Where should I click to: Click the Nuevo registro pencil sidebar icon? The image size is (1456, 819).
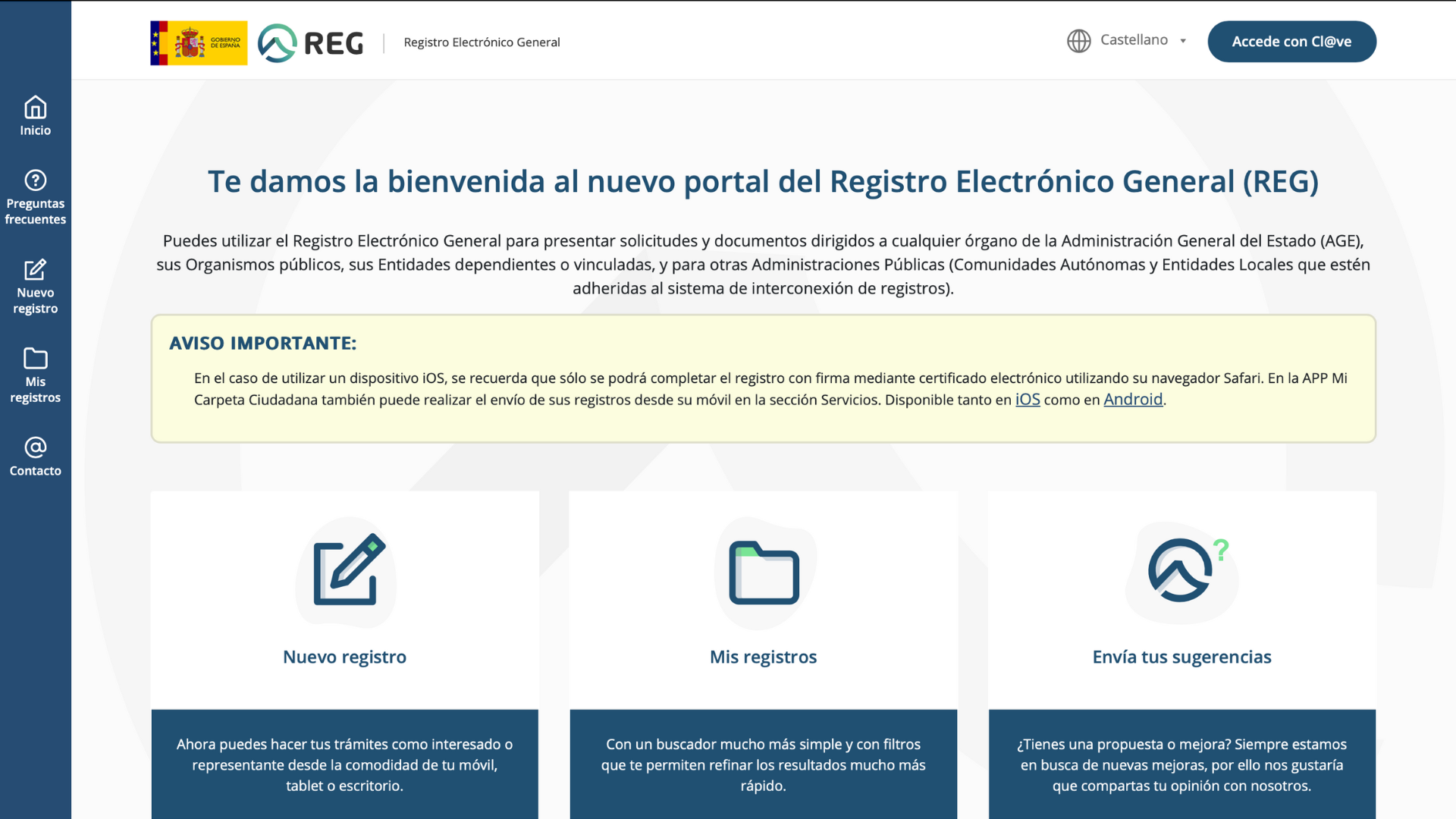(35, 269)
